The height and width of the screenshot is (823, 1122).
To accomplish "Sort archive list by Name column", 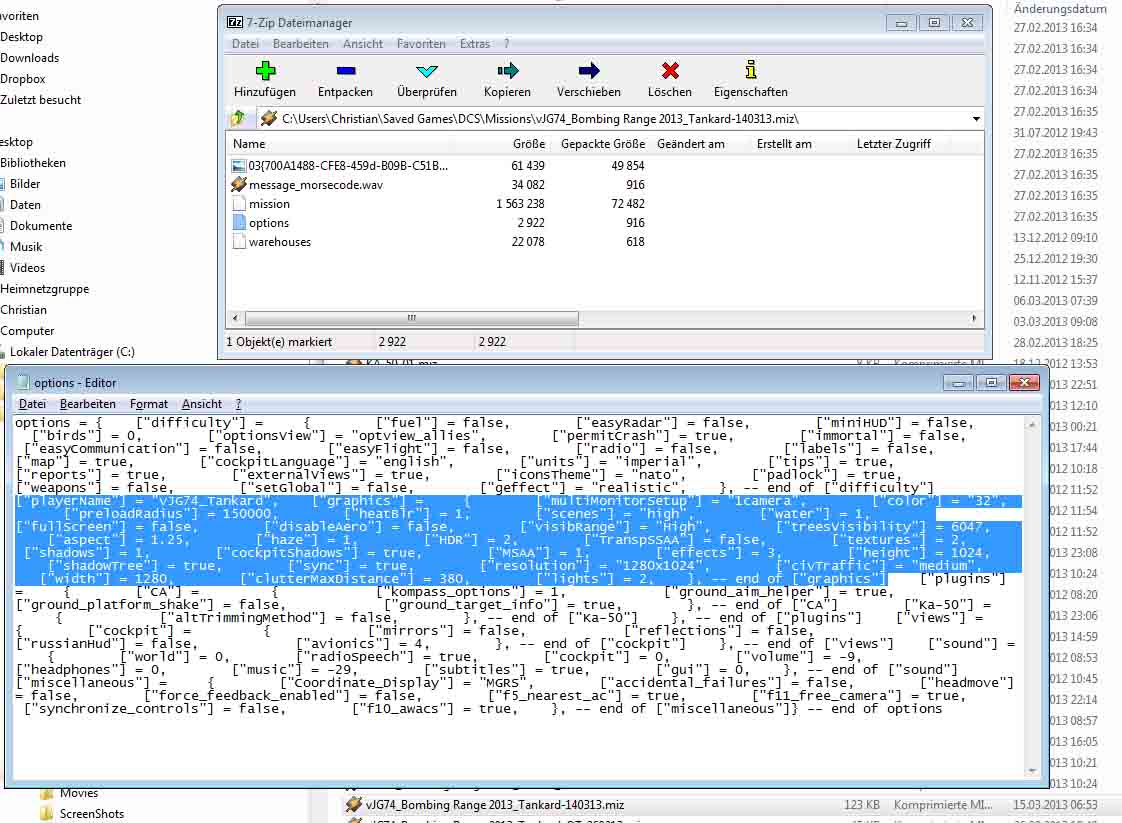I will [x=249, y=144].
